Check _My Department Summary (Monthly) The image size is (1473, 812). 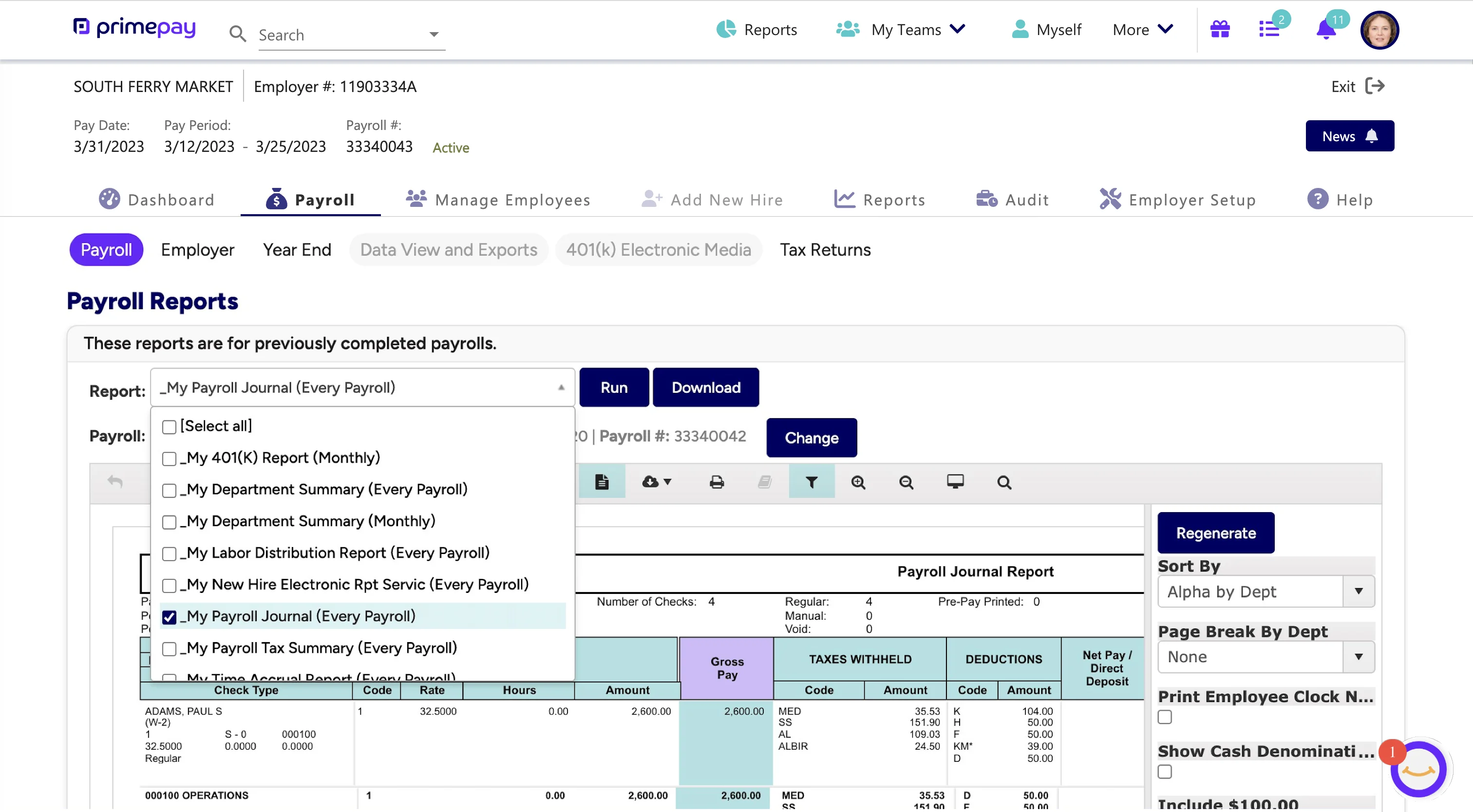coord(169,522)
